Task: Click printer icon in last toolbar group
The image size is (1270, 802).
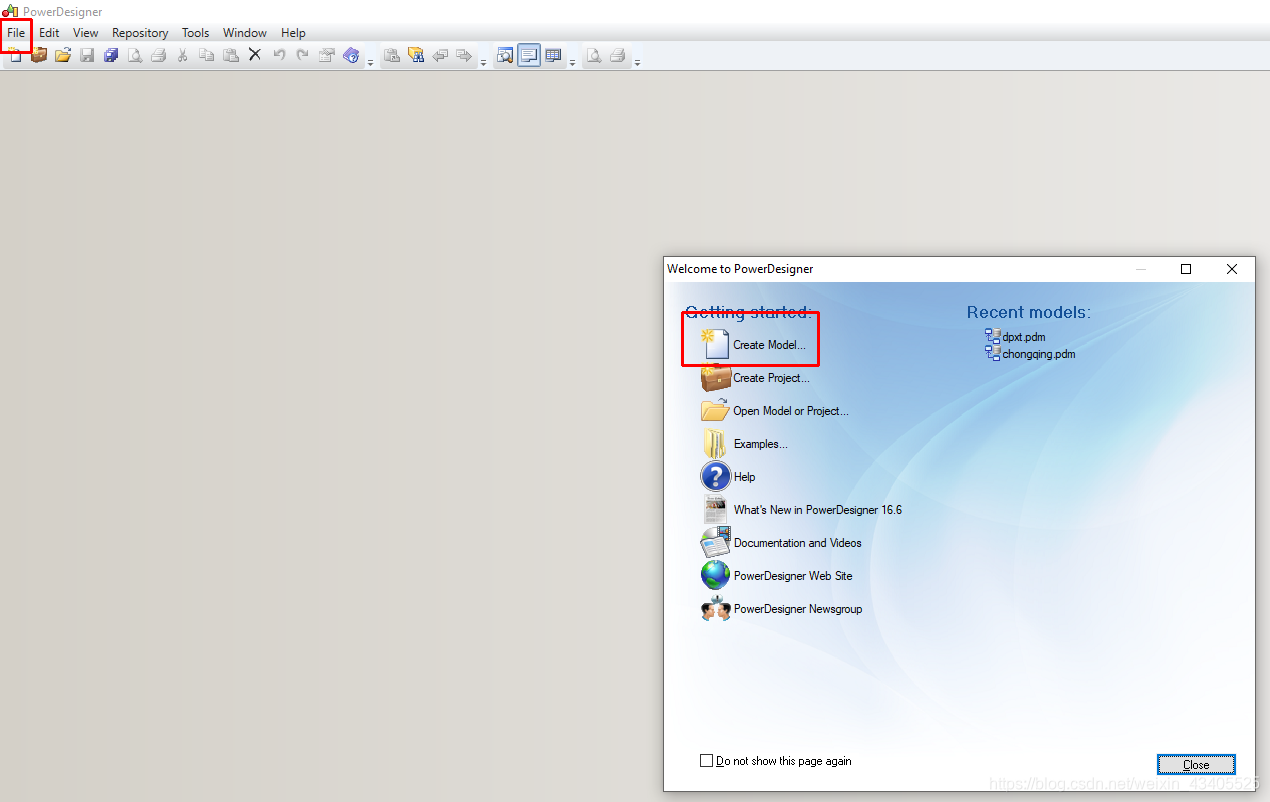Action: [x=618, y=55]
